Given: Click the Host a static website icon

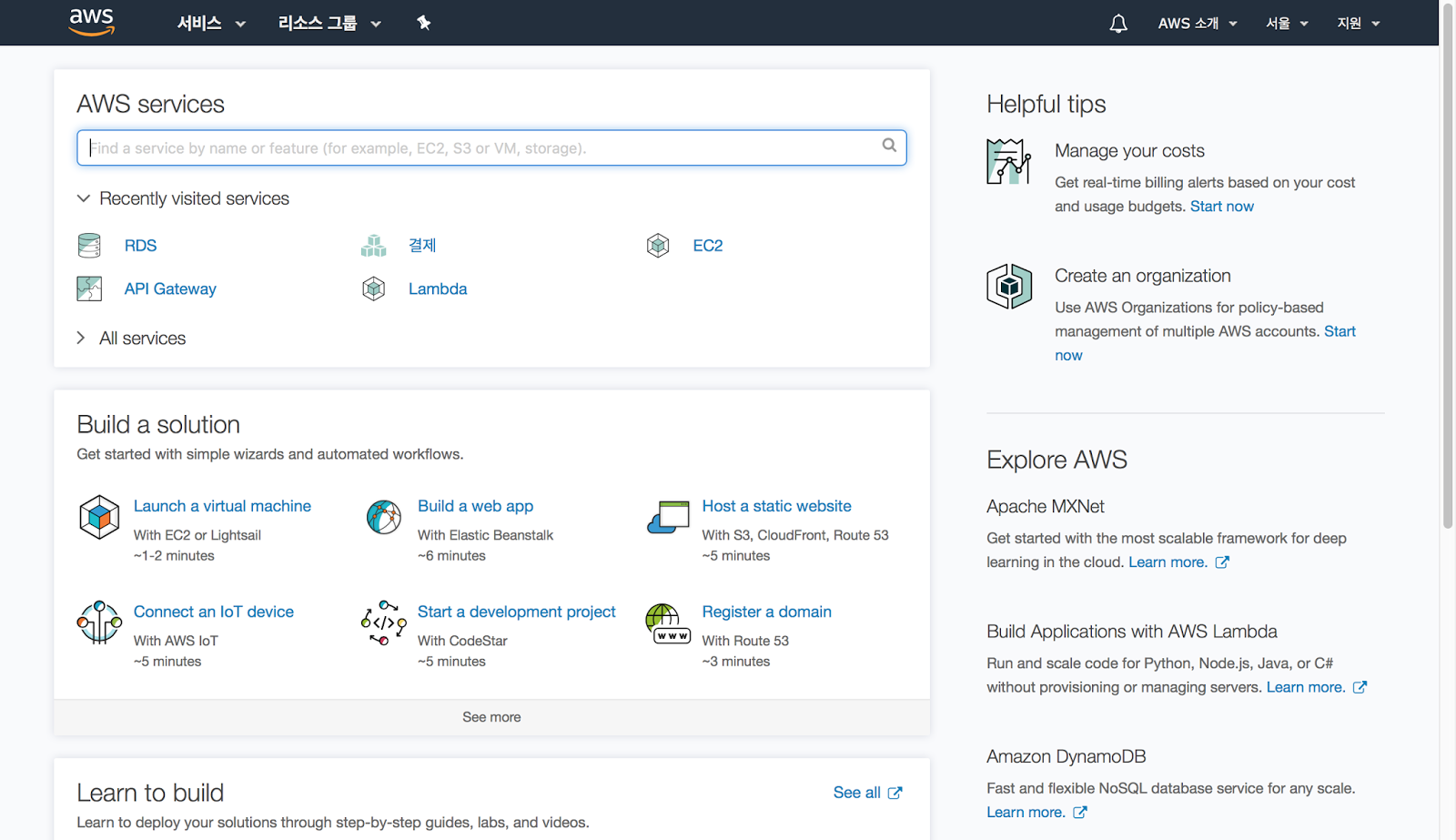Looking at the screenshot, I should click(669, 517).
